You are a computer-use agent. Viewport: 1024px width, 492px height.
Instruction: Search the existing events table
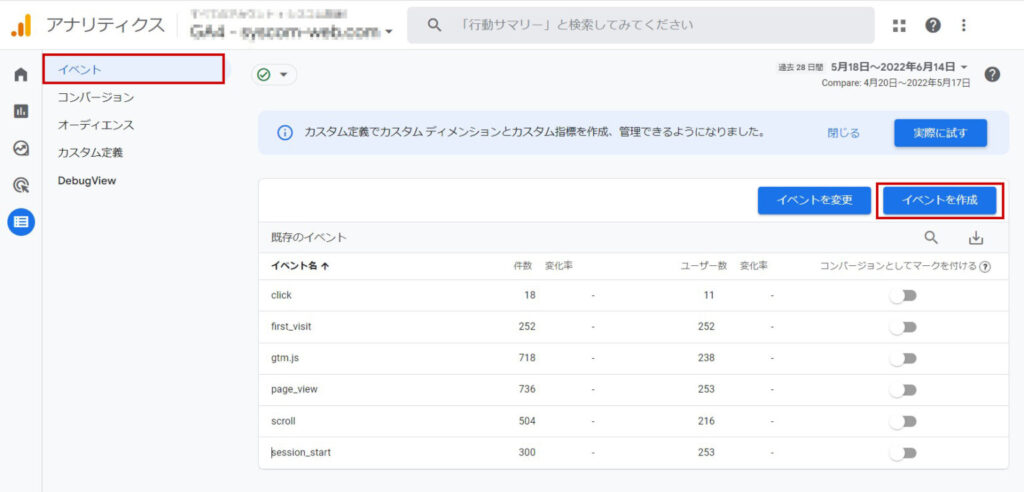(931, 238)
